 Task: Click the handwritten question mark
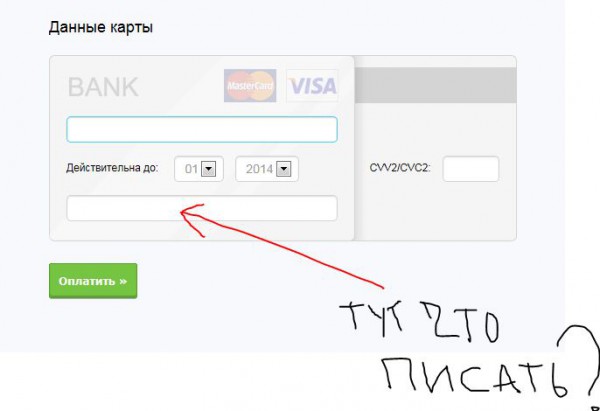[580, 360]
